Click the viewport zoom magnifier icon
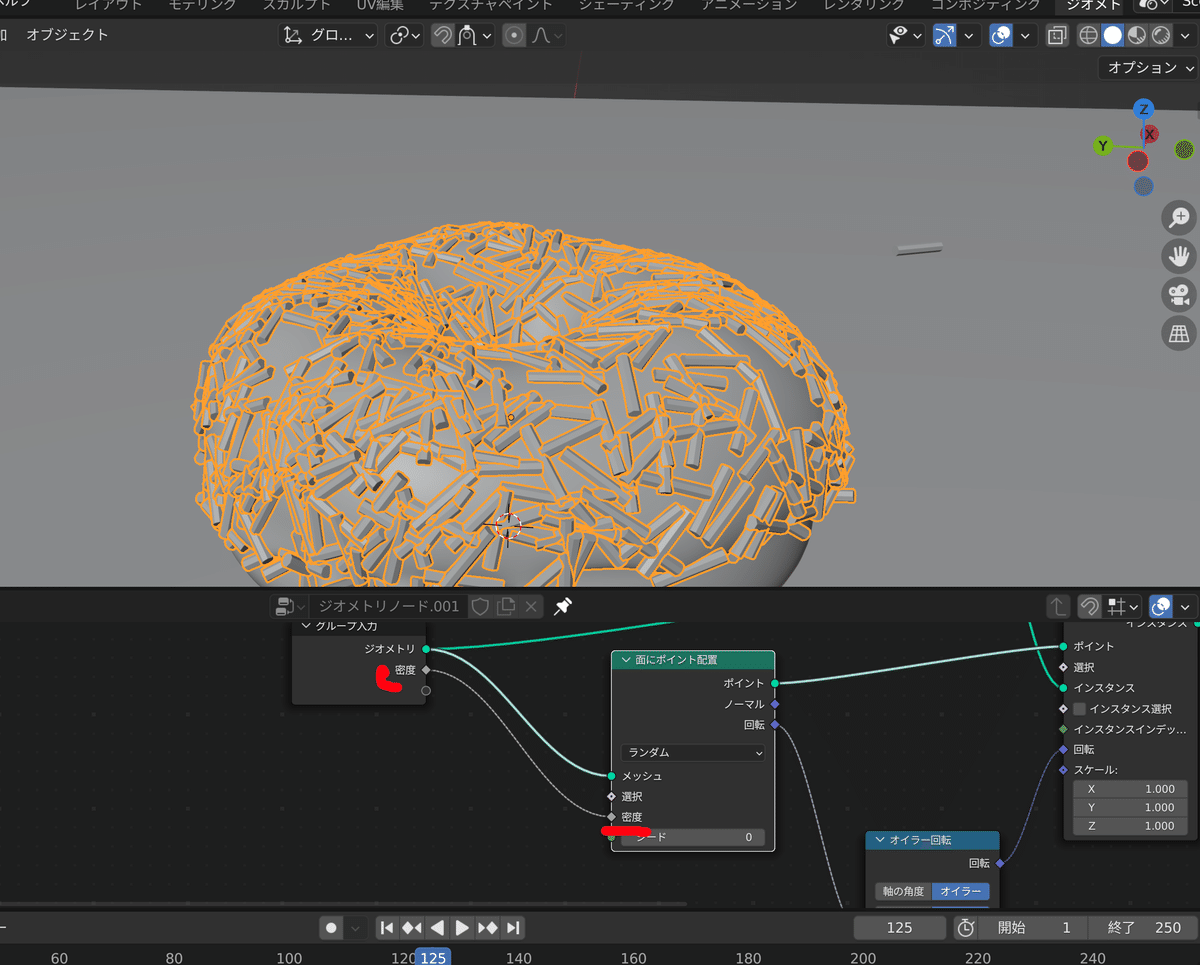The height and width of the screenshot is (965, 1200). pyautogui.click(x=1179, y=218)
